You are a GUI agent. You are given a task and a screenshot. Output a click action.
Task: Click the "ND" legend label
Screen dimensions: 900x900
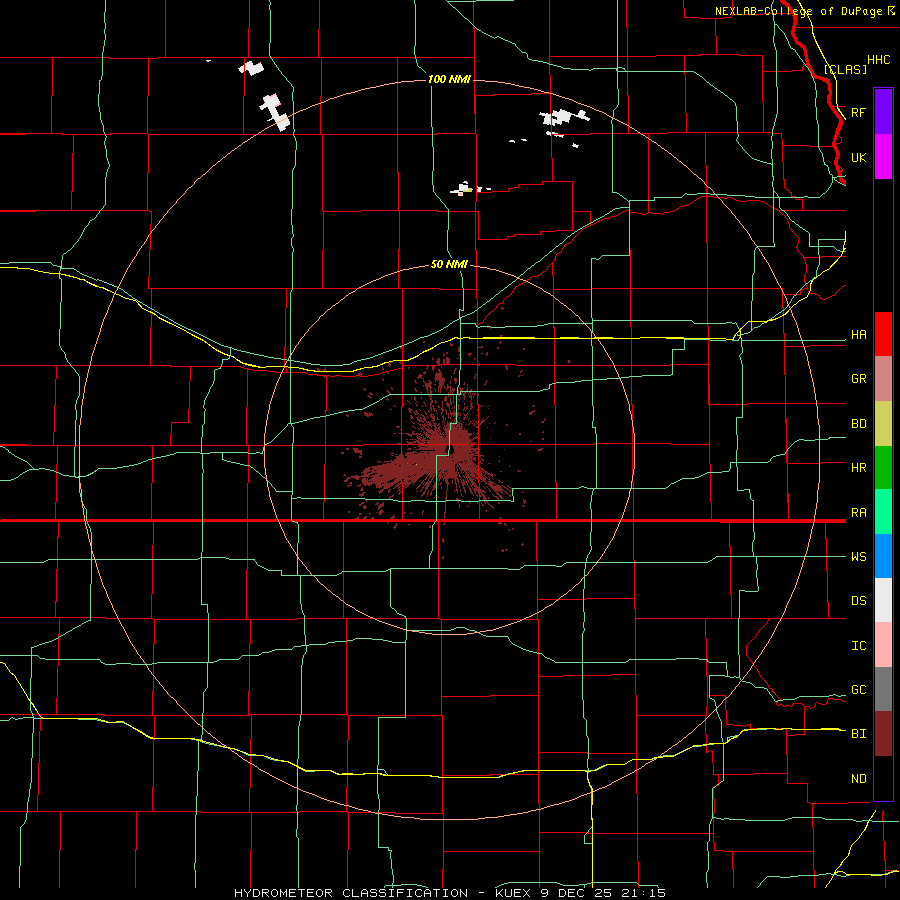click(x=858, y=779)
